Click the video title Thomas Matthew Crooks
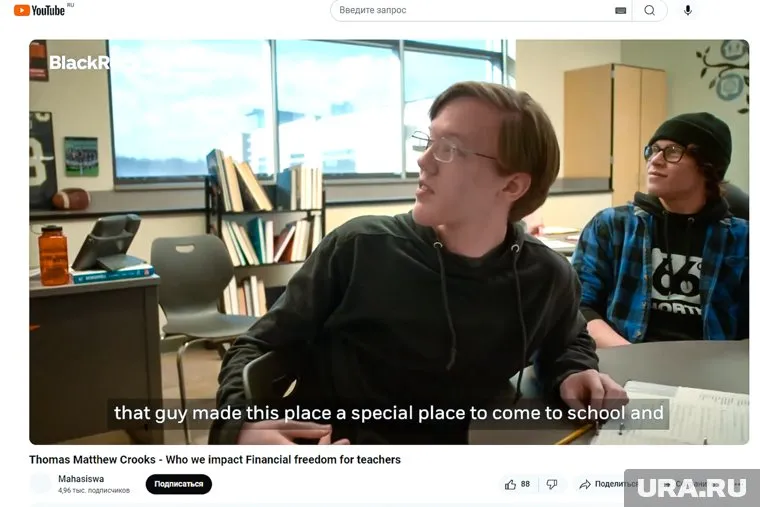 click(x=92, y=459)
